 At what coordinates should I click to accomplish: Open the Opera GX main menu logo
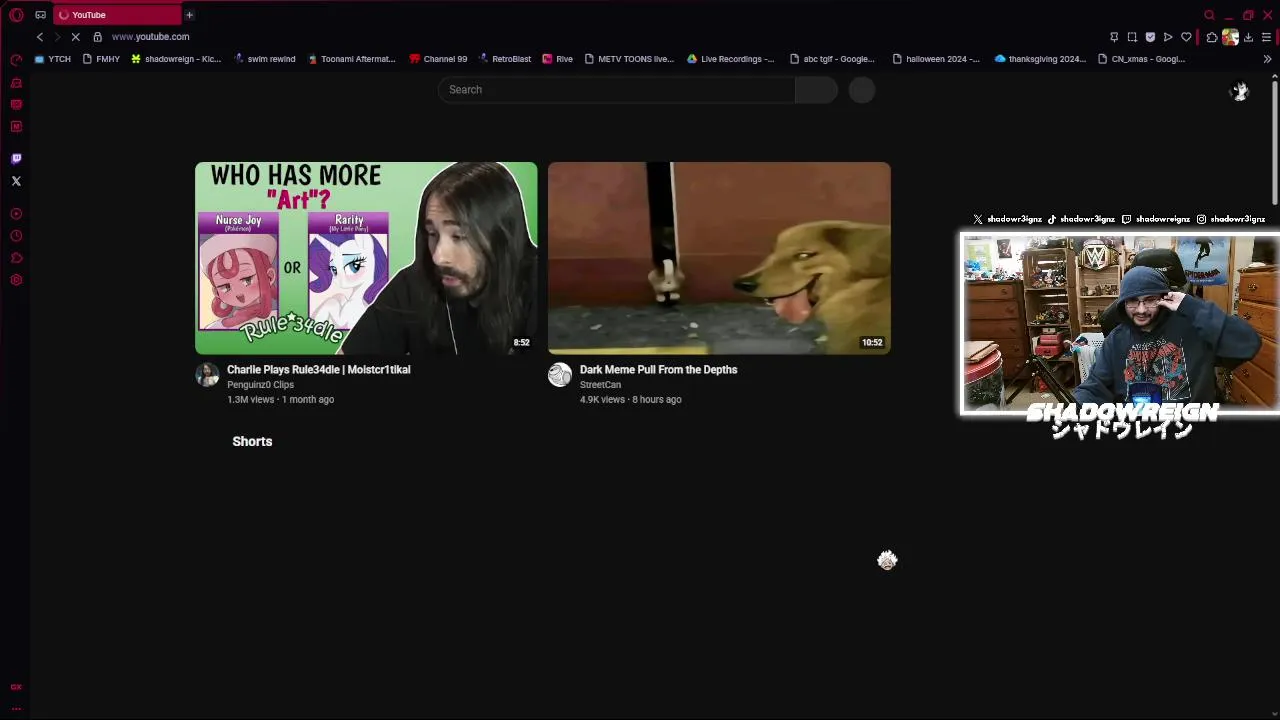click(x=16, y=15)
